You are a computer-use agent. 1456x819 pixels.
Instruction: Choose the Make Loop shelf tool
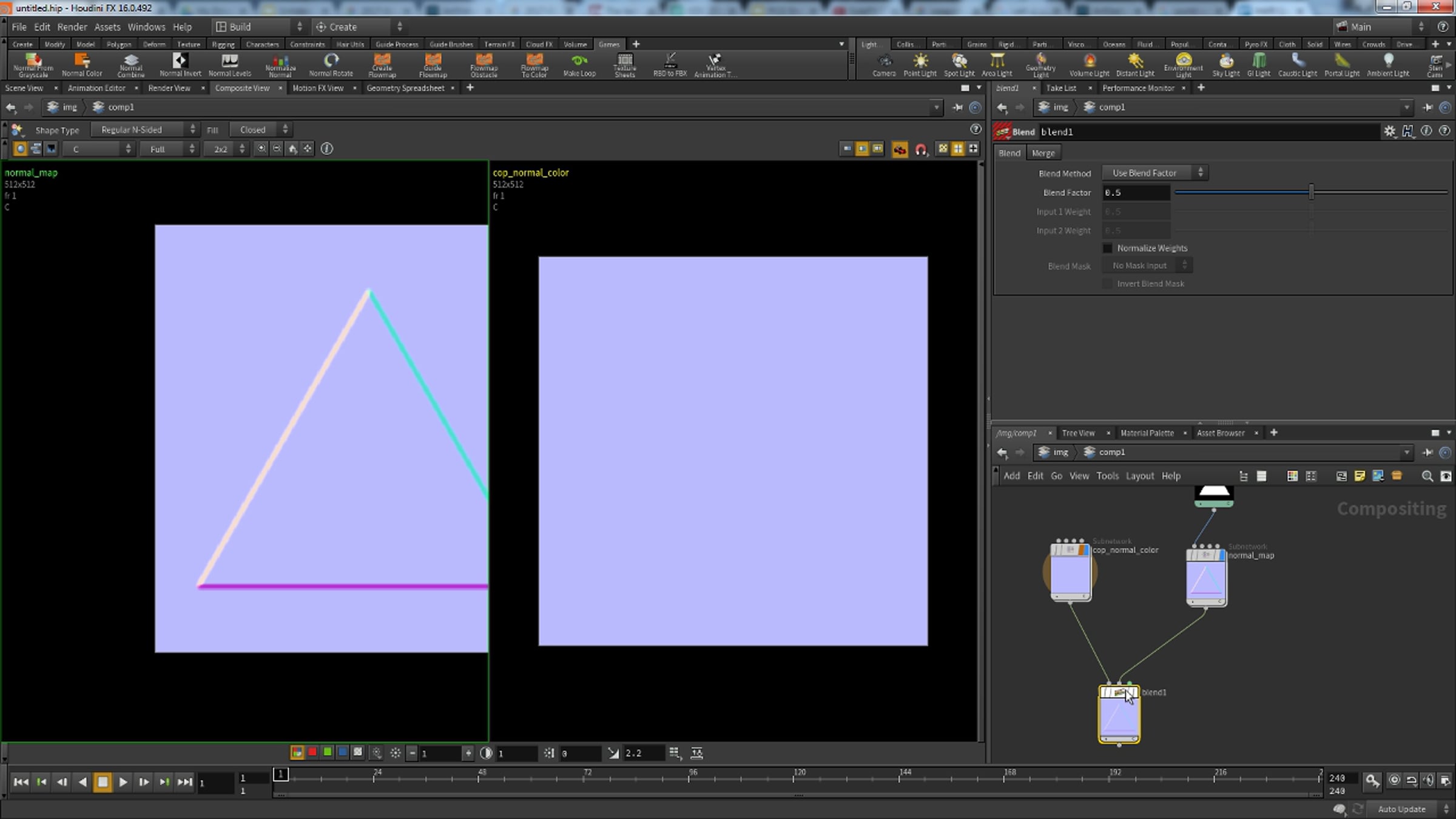point(579,65)
